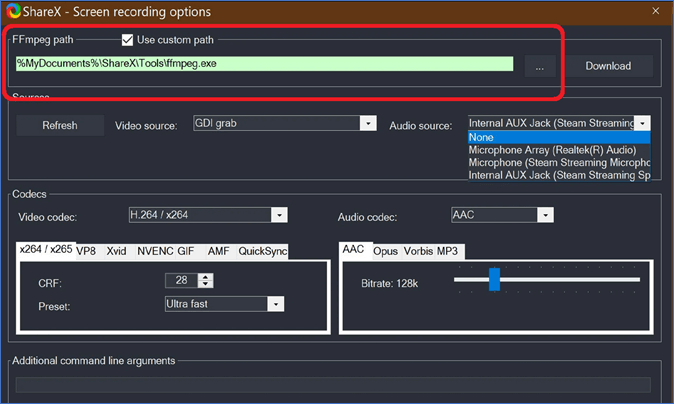Select the Opus audio tab
674x404 pixels.
click(386, 251)
